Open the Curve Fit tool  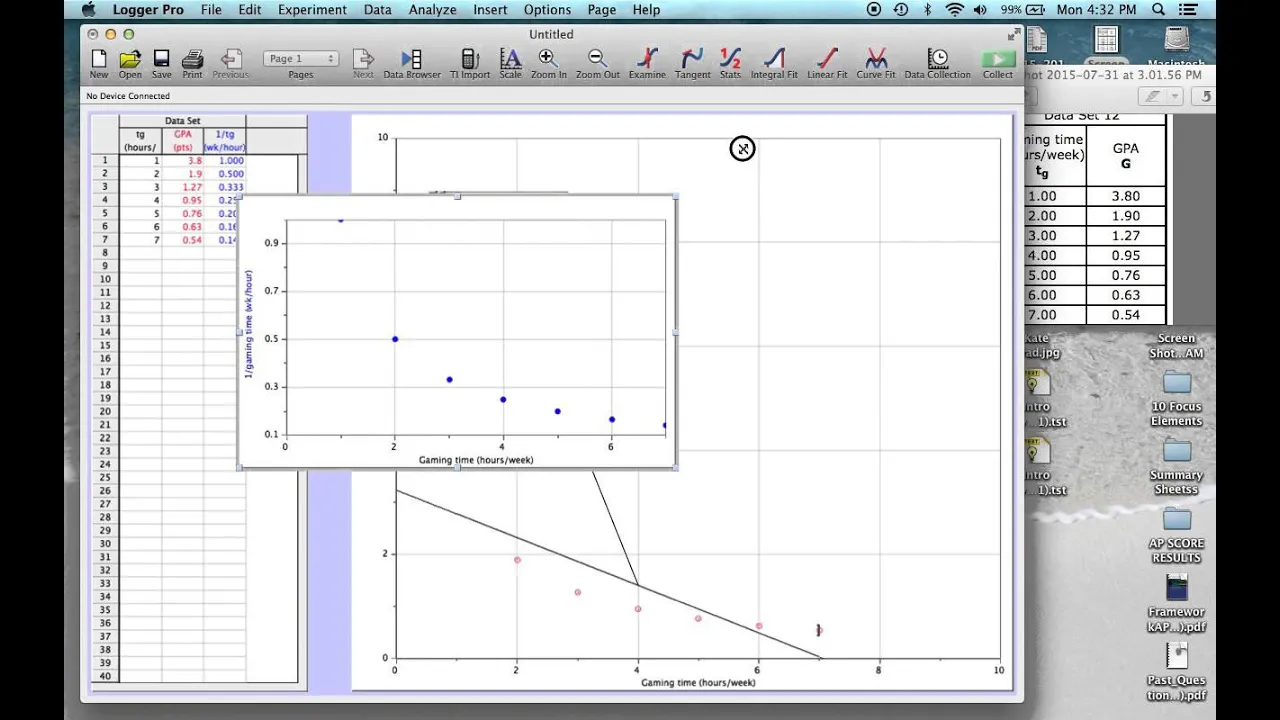[x=876, y=64]
